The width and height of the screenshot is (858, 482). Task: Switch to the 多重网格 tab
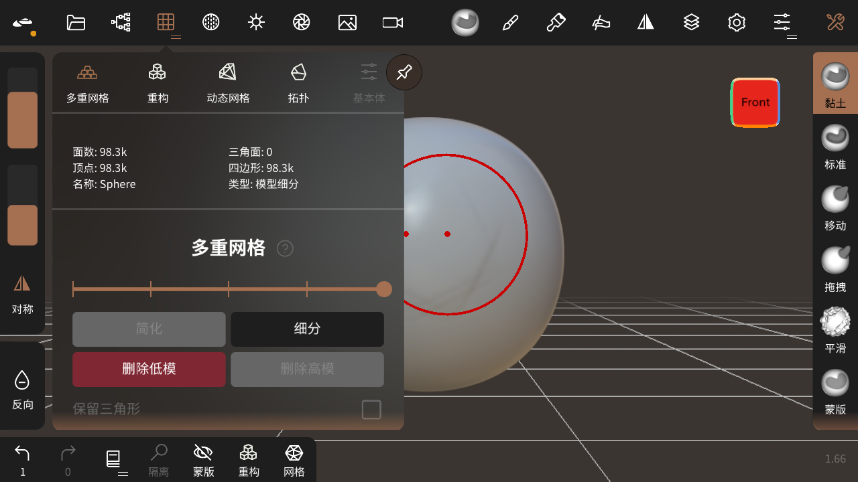click(x=88, y=84)
